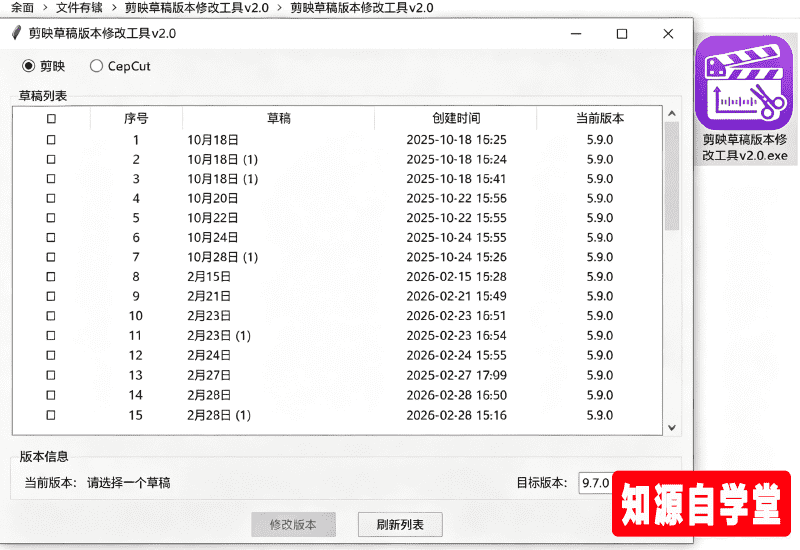
Task: Select draft name 2月21日
Action: 209,296
